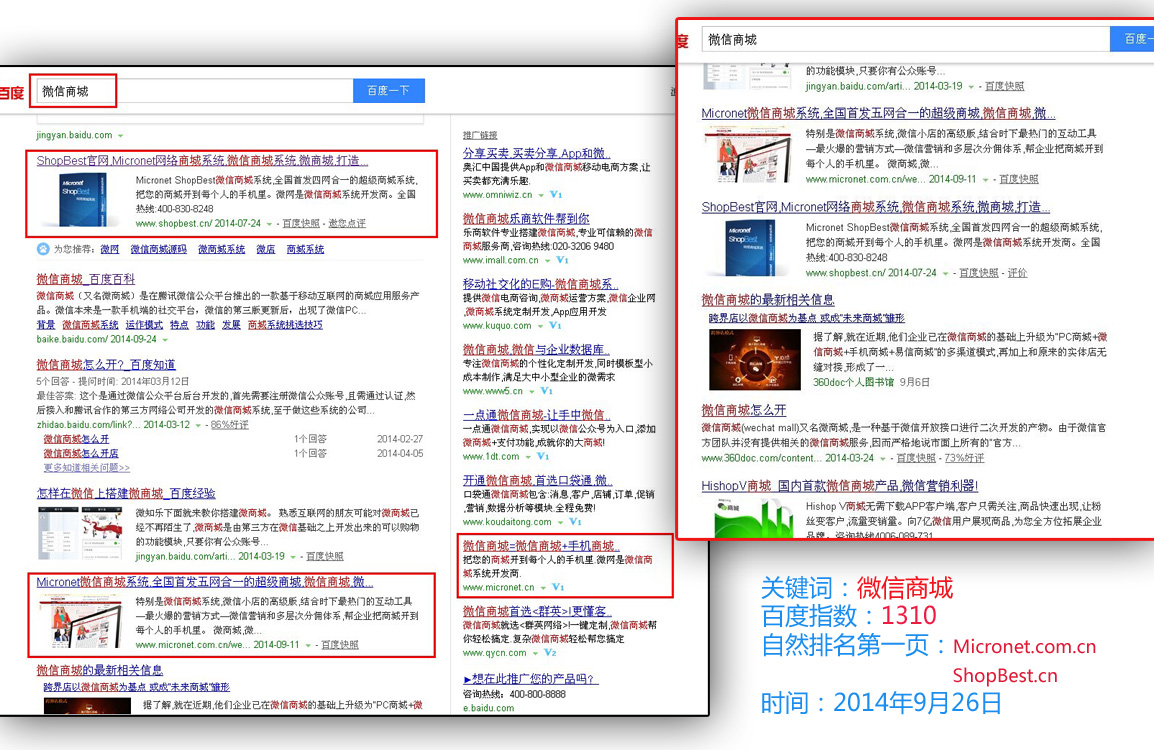1154x750 pixels.
Task: Open 微信商城_百度百科 result
Action: pyautogui.click(x=85, y=279)
